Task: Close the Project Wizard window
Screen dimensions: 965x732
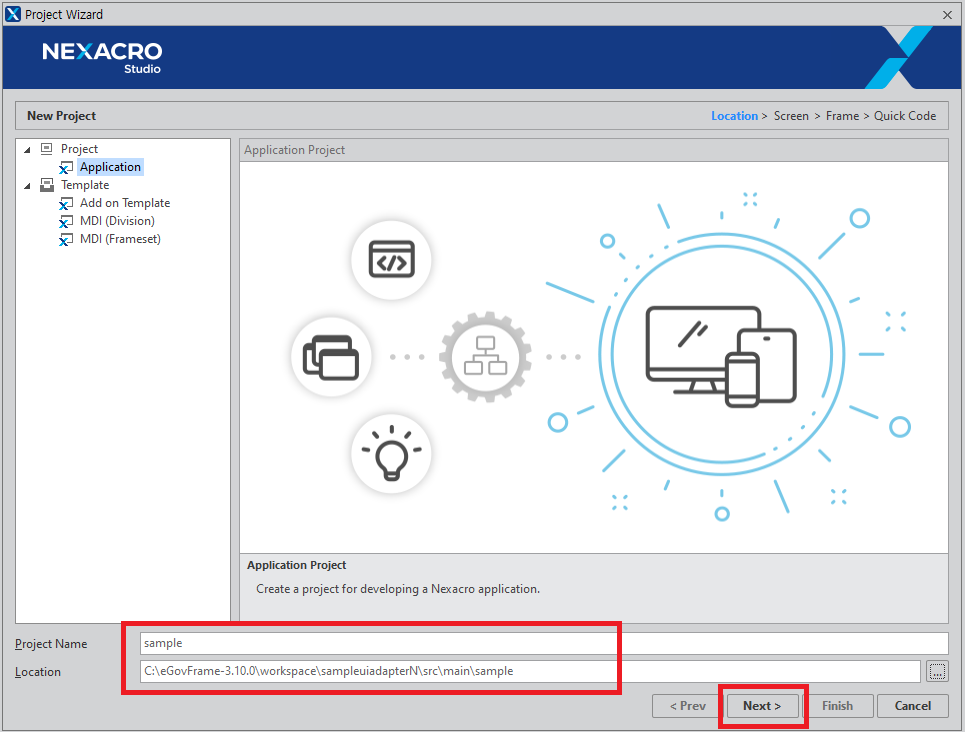Action: click(x=947, y=14)
